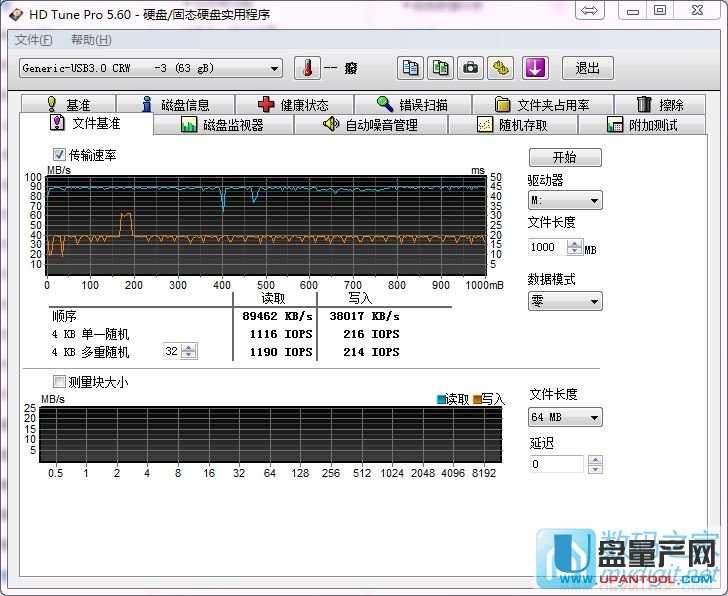The width and height of the screenshot is (728, 596).
Task: Click the sequential read value 89462 KB/s
Action: 277,316
